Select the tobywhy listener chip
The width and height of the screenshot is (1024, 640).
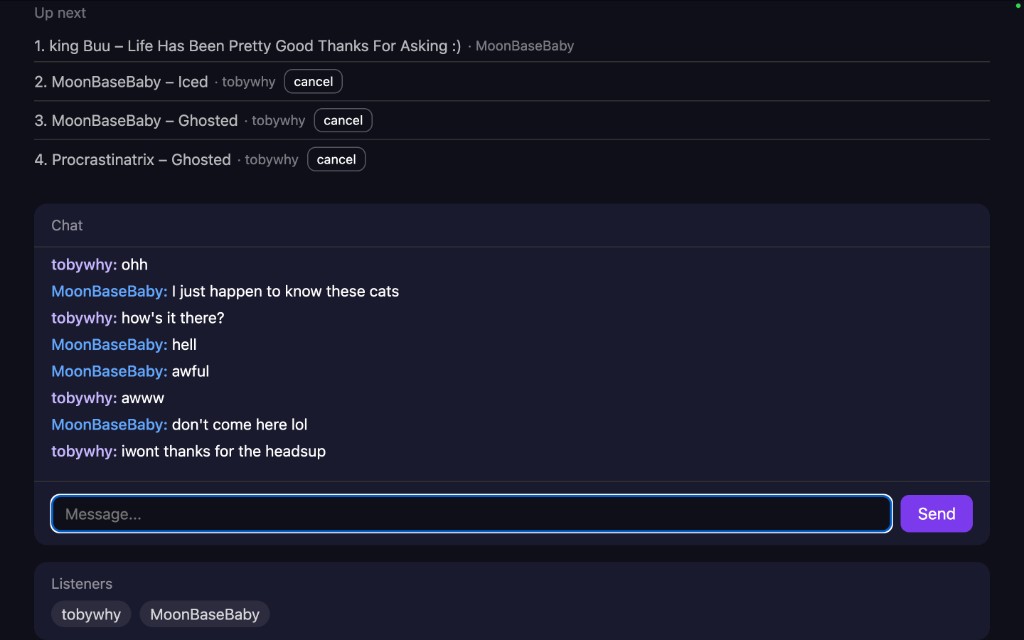[x=91, y=614]
